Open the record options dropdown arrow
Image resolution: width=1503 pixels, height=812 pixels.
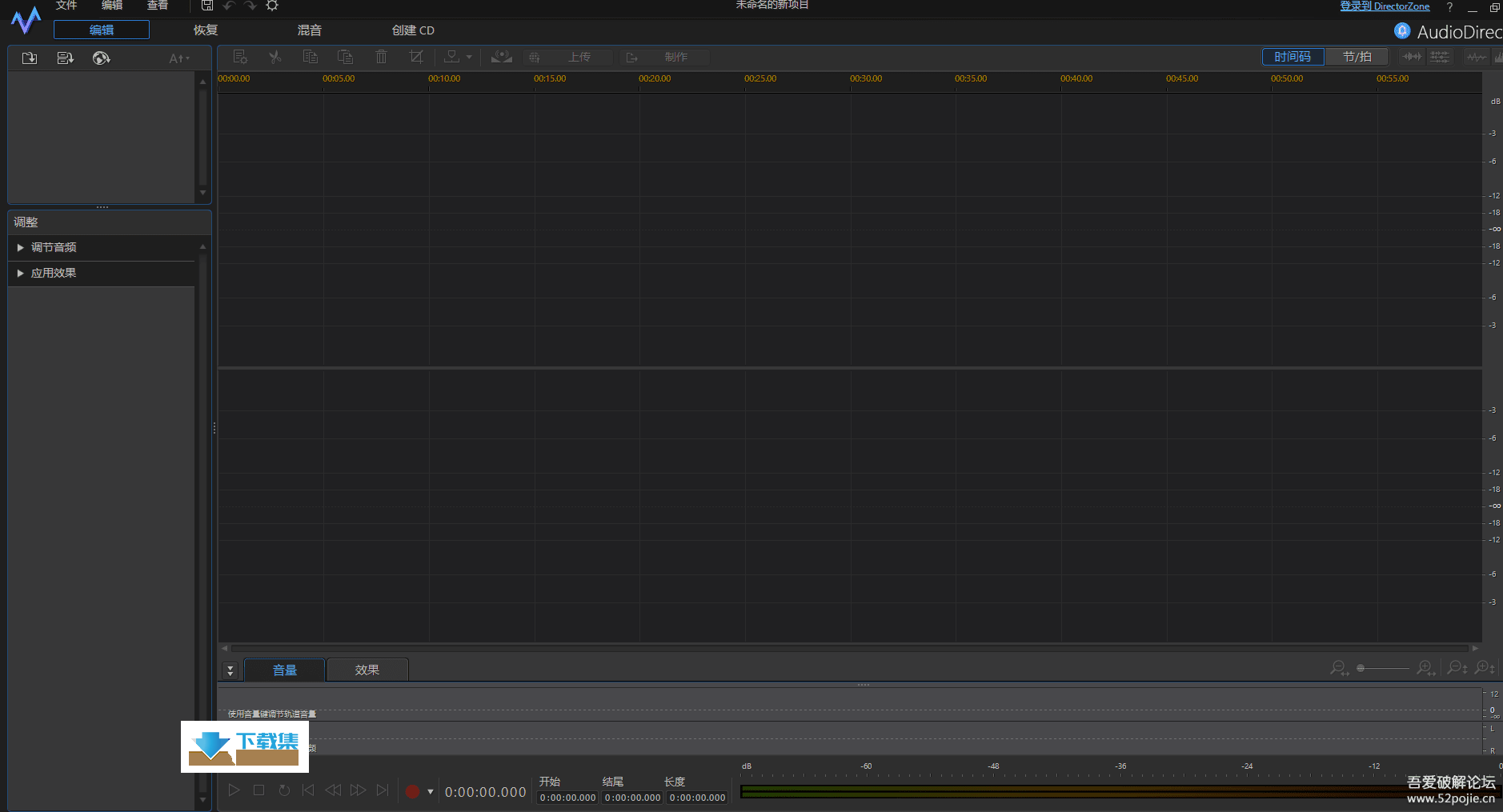click(x=431, y=792)
